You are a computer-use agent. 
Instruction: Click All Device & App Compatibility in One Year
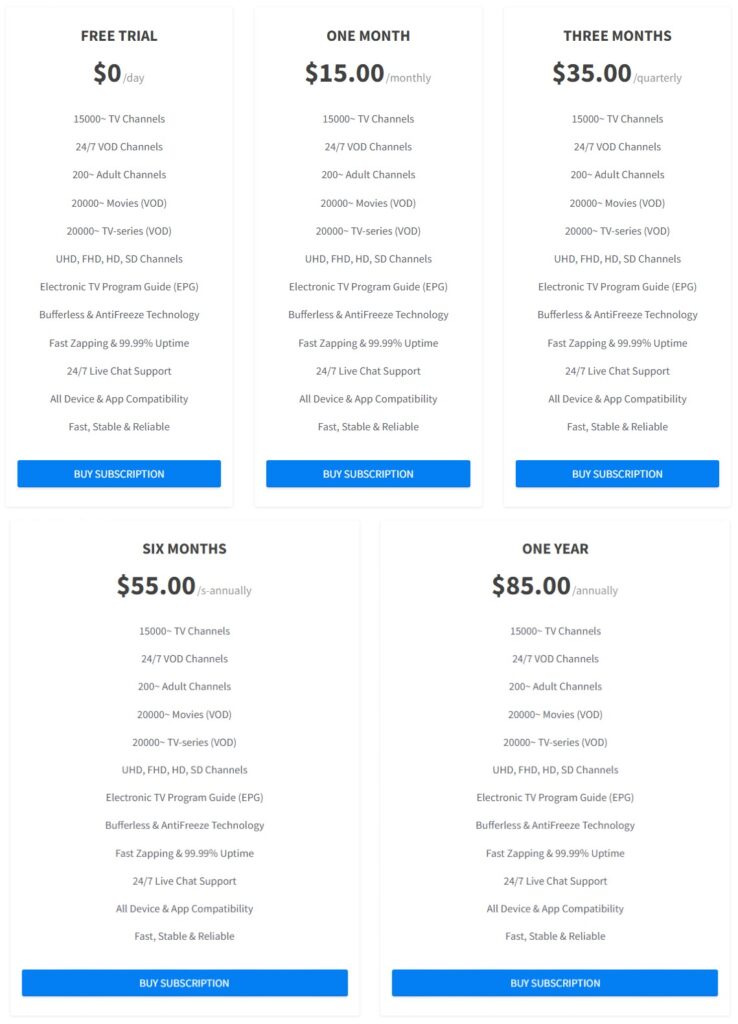(x=555, y=909)
